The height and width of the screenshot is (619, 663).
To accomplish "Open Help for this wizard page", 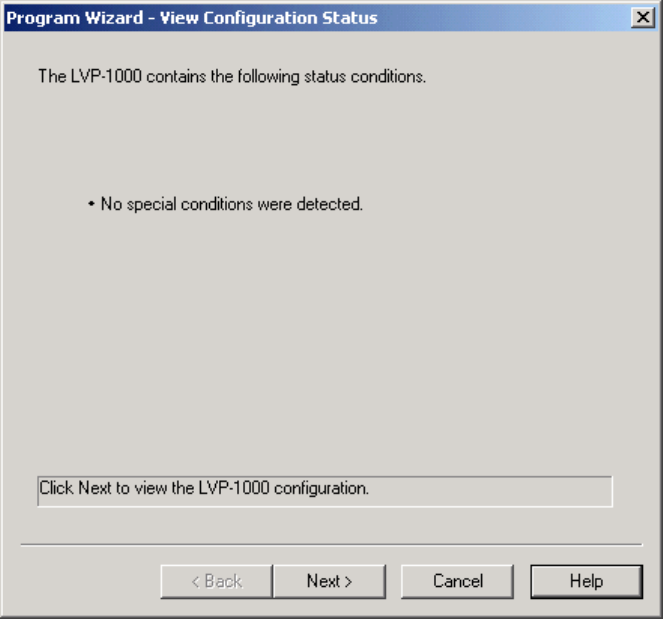I will [585, 581].
